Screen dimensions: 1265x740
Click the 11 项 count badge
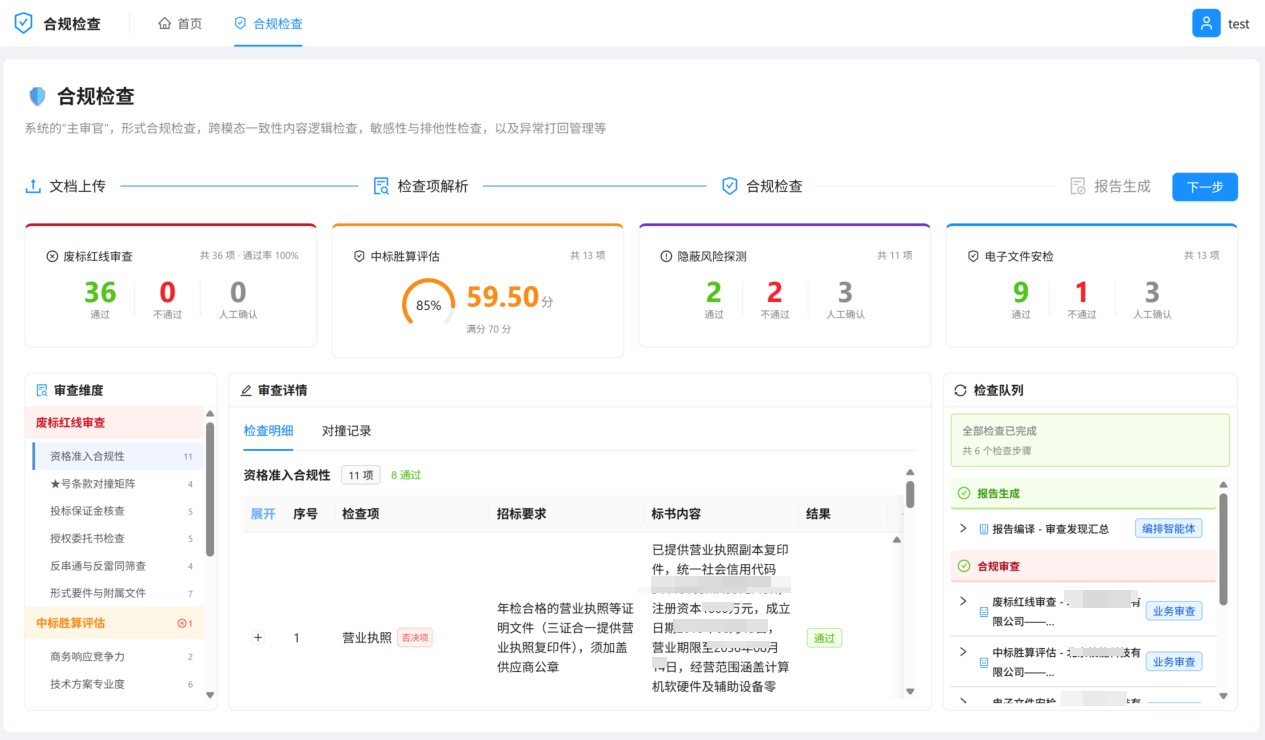(360, 475)
